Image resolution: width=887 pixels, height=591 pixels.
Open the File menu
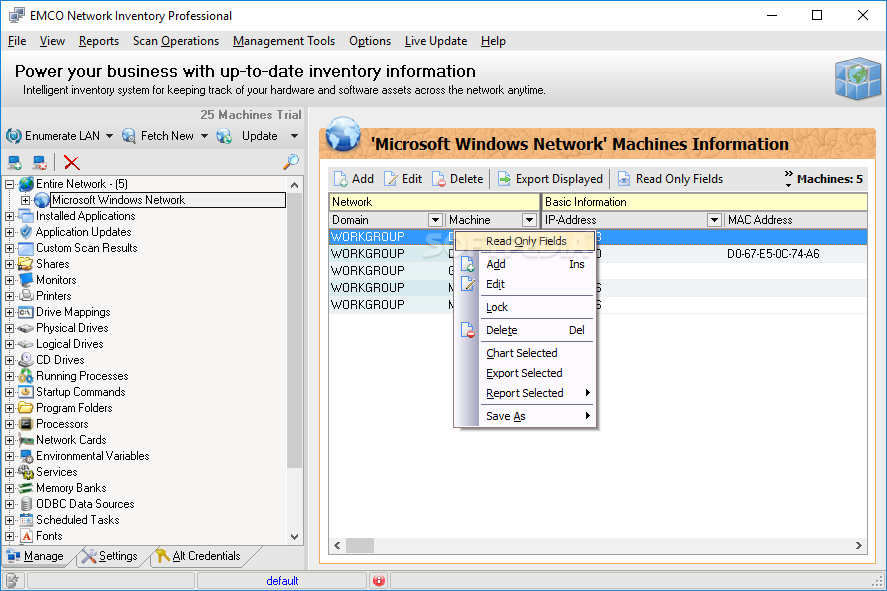tap(17, 41)
